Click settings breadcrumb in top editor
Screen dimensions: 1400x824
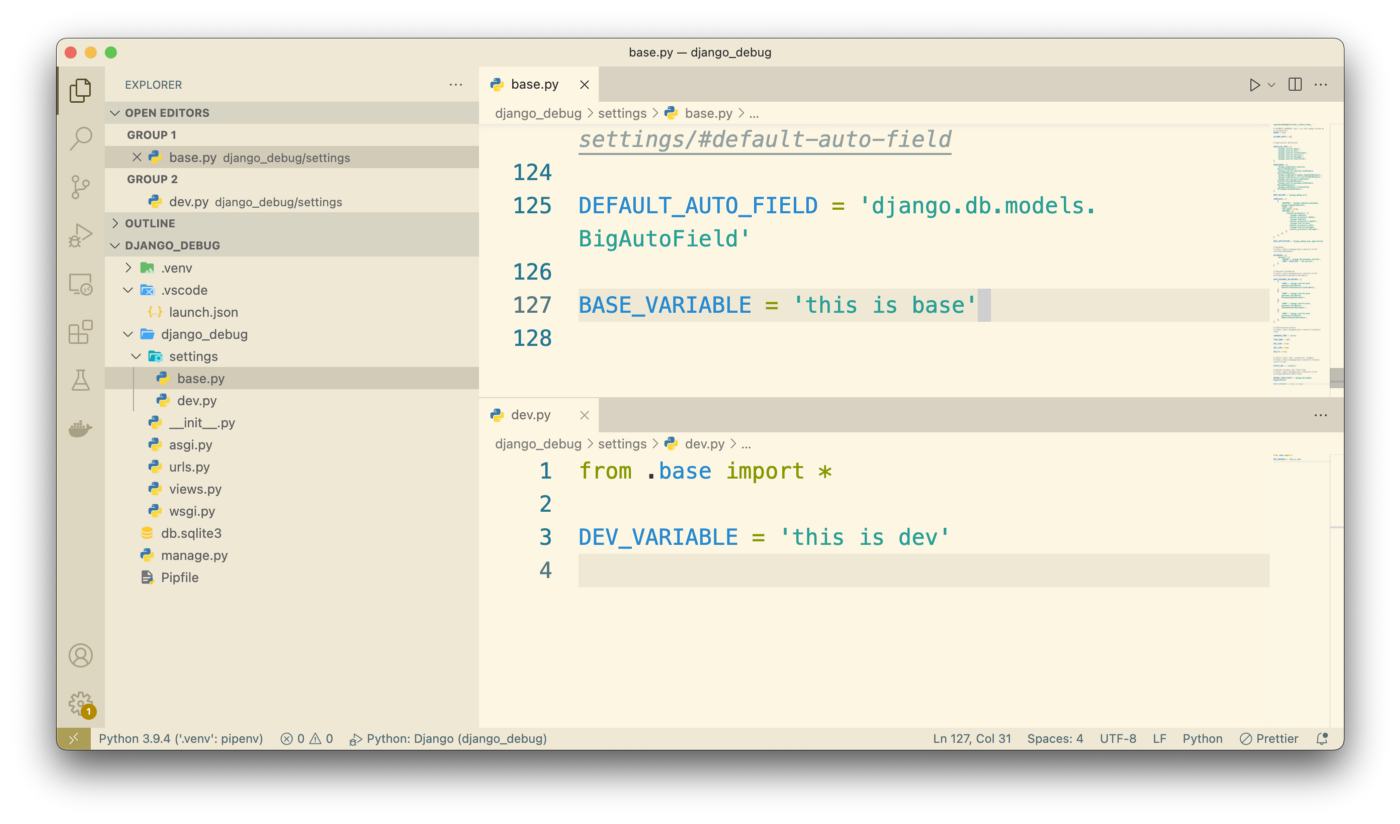click(x=622, y=113)
